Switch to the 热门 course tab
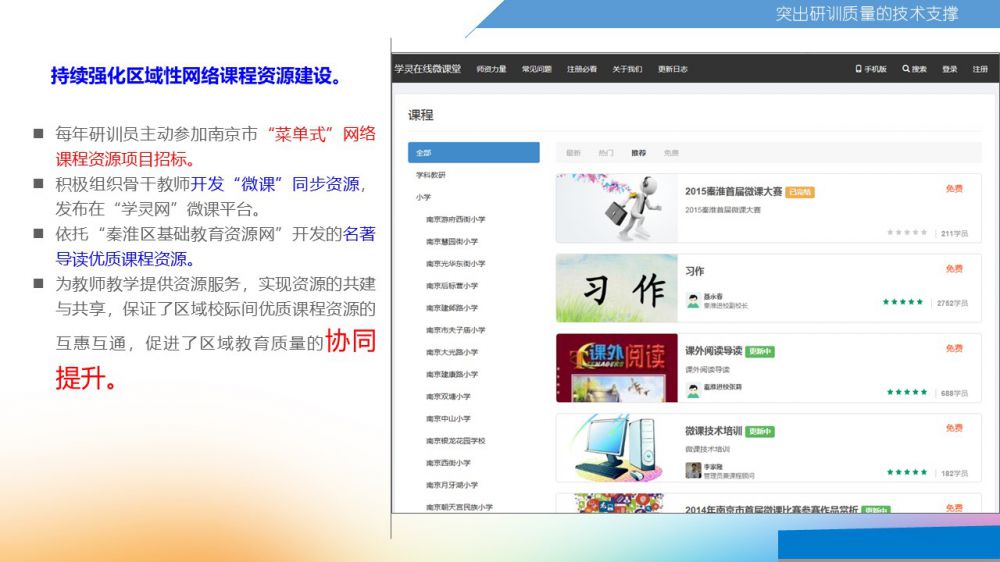The height and width of the screenshot is (562, 1000). [605, 153]
